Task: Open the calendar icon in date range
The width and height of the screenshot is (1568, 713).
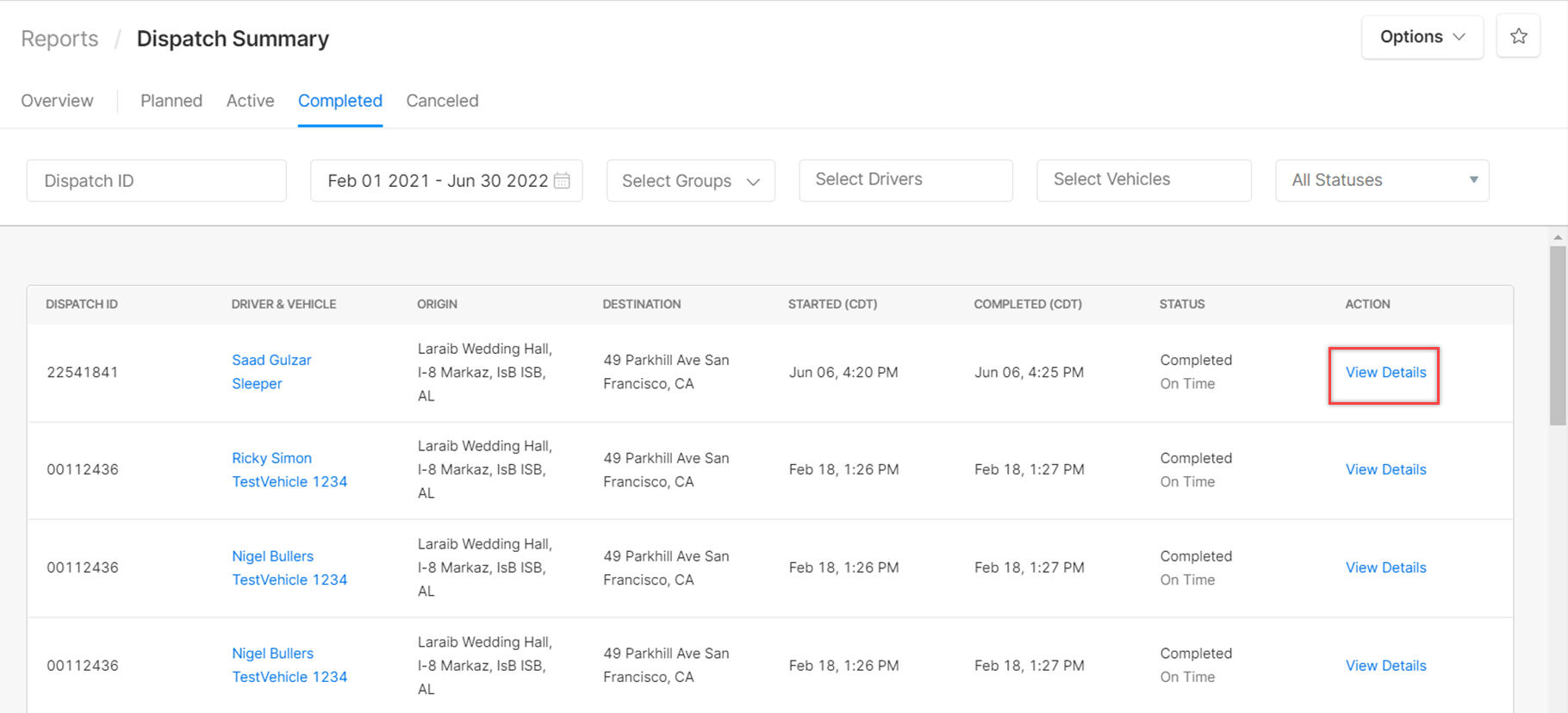Action: coord(562,181)
